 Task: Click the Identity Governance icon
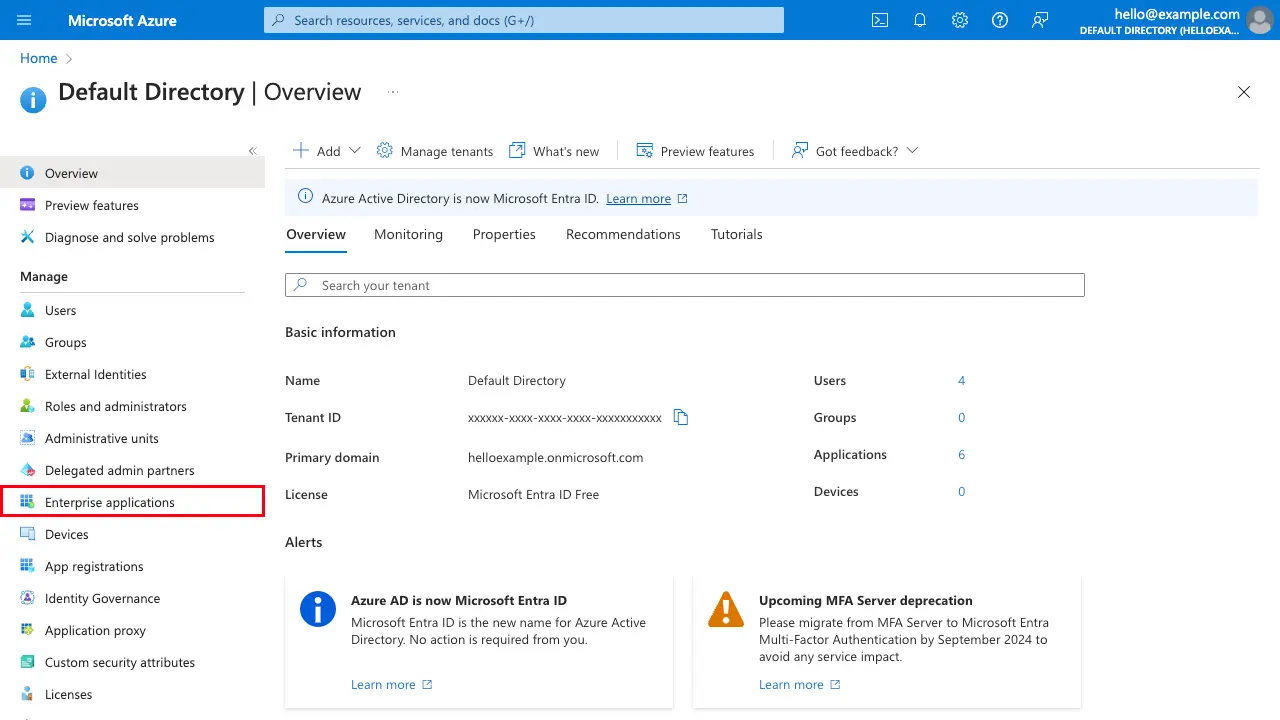27,598
